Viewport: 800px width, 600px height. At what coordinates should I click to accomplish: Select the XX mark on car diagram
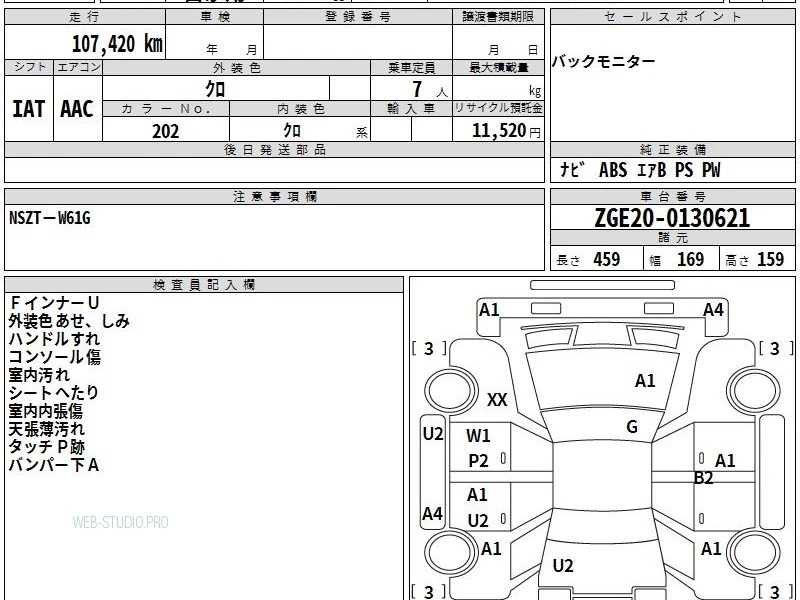(497, 399)
